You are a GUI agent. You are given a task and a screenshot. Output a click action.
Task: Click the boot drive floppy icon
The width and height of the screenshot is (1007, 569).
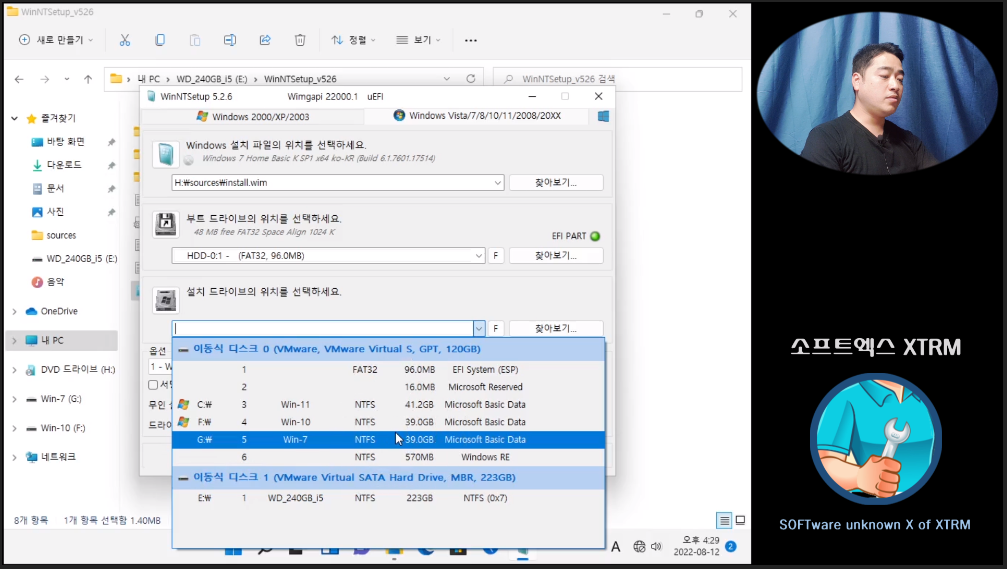[x=166, y=224]
